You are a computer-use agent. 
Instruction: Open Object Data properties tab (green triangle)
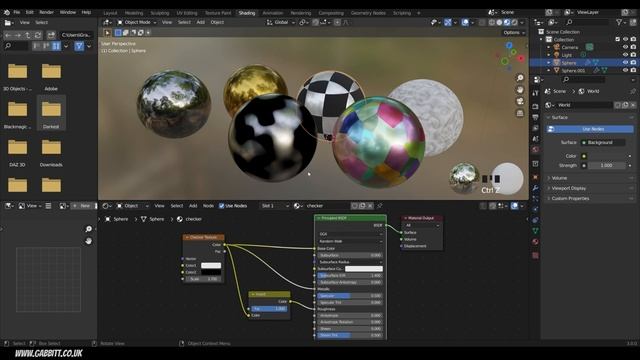pos(536,231)
